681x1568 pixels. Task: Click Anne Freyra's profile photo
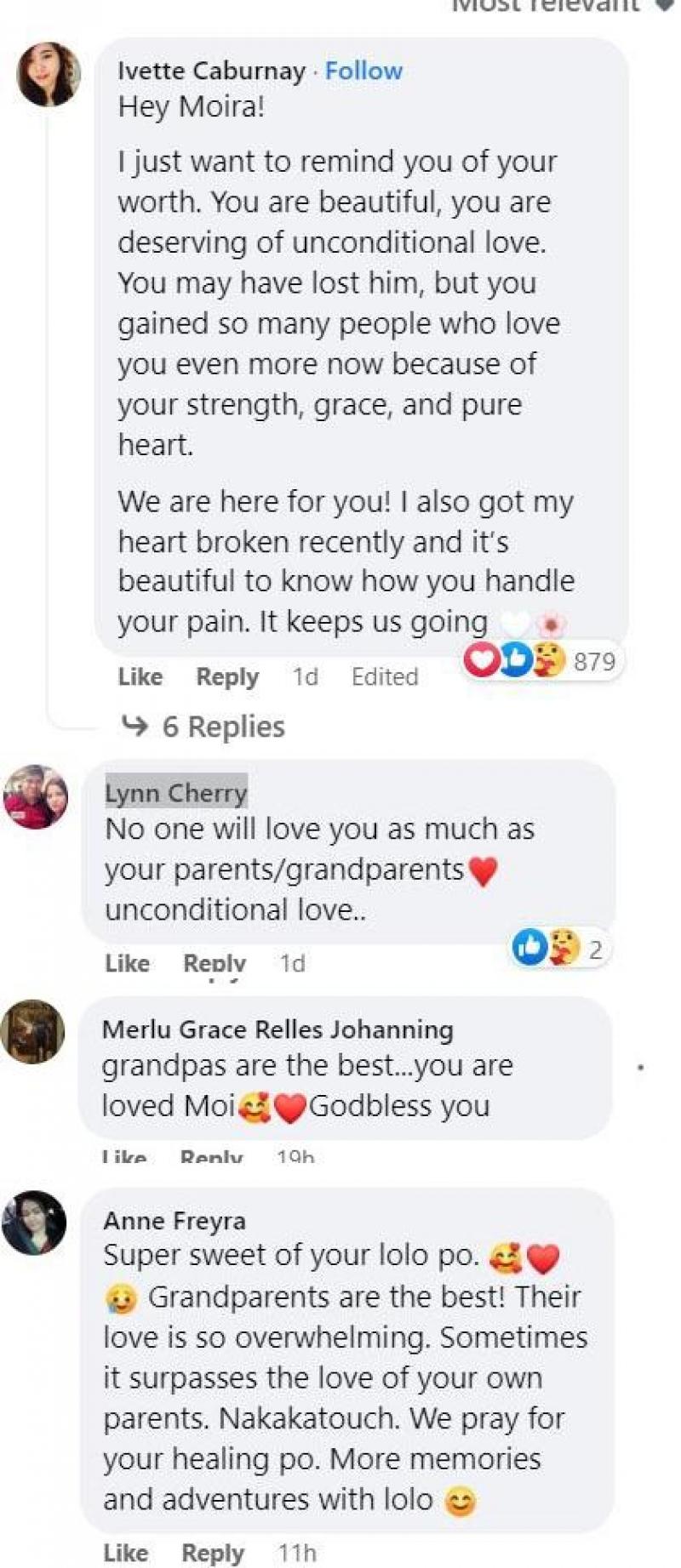tap(34, 1223)
